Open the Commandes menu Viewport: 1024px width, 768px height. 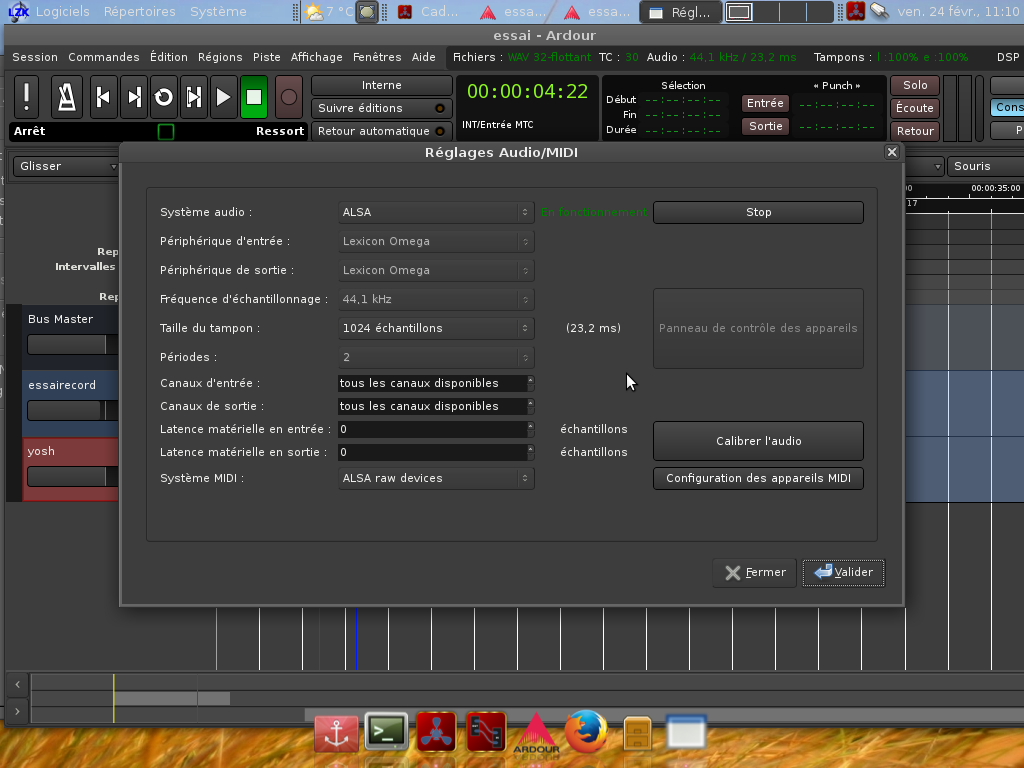coord(103,57)
